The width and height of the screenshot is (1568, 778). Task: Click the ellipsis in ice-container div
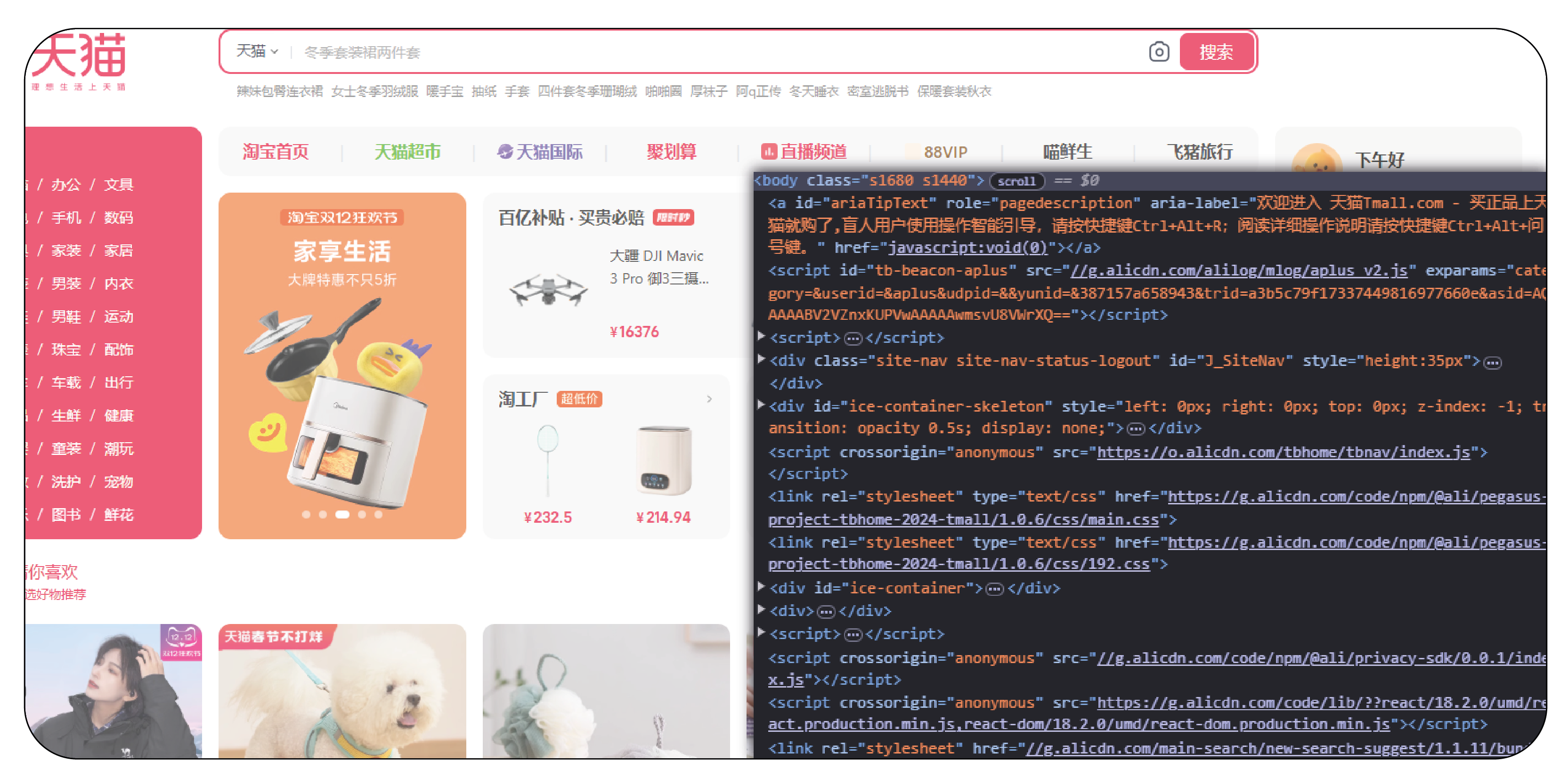[x=994, y=589]
